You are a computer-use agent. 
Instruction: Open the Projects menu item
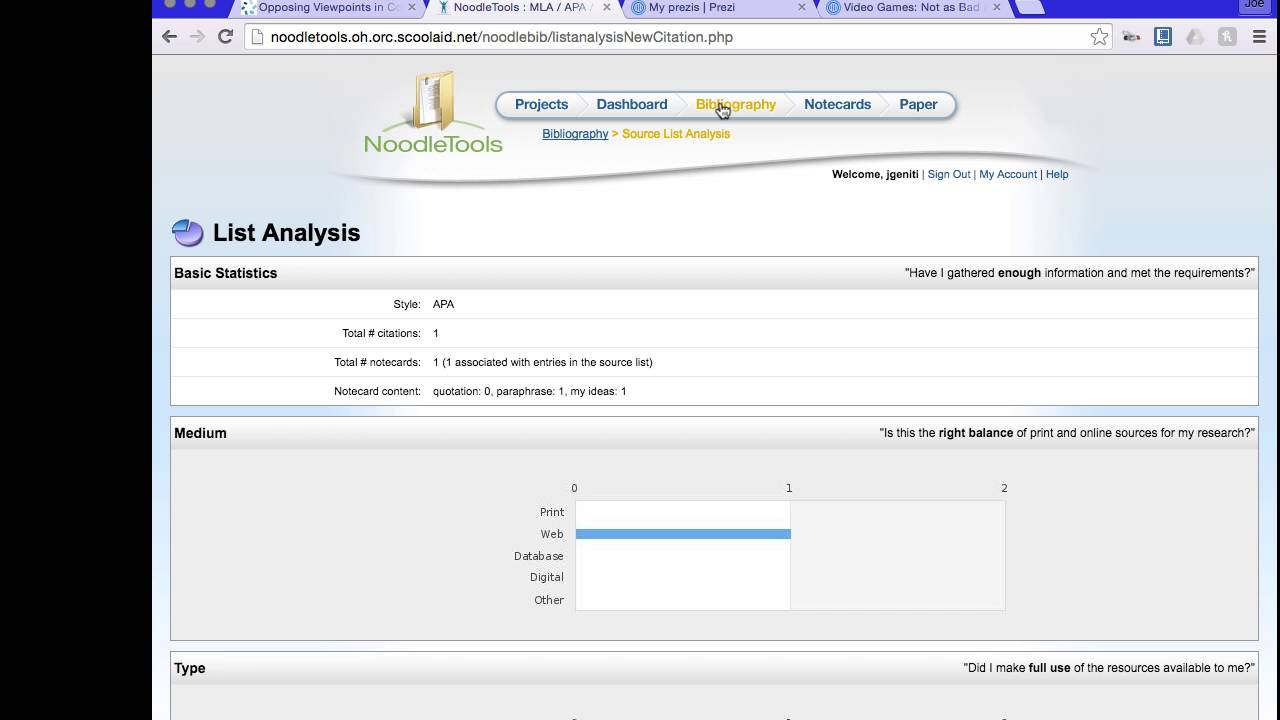[541, 104]
